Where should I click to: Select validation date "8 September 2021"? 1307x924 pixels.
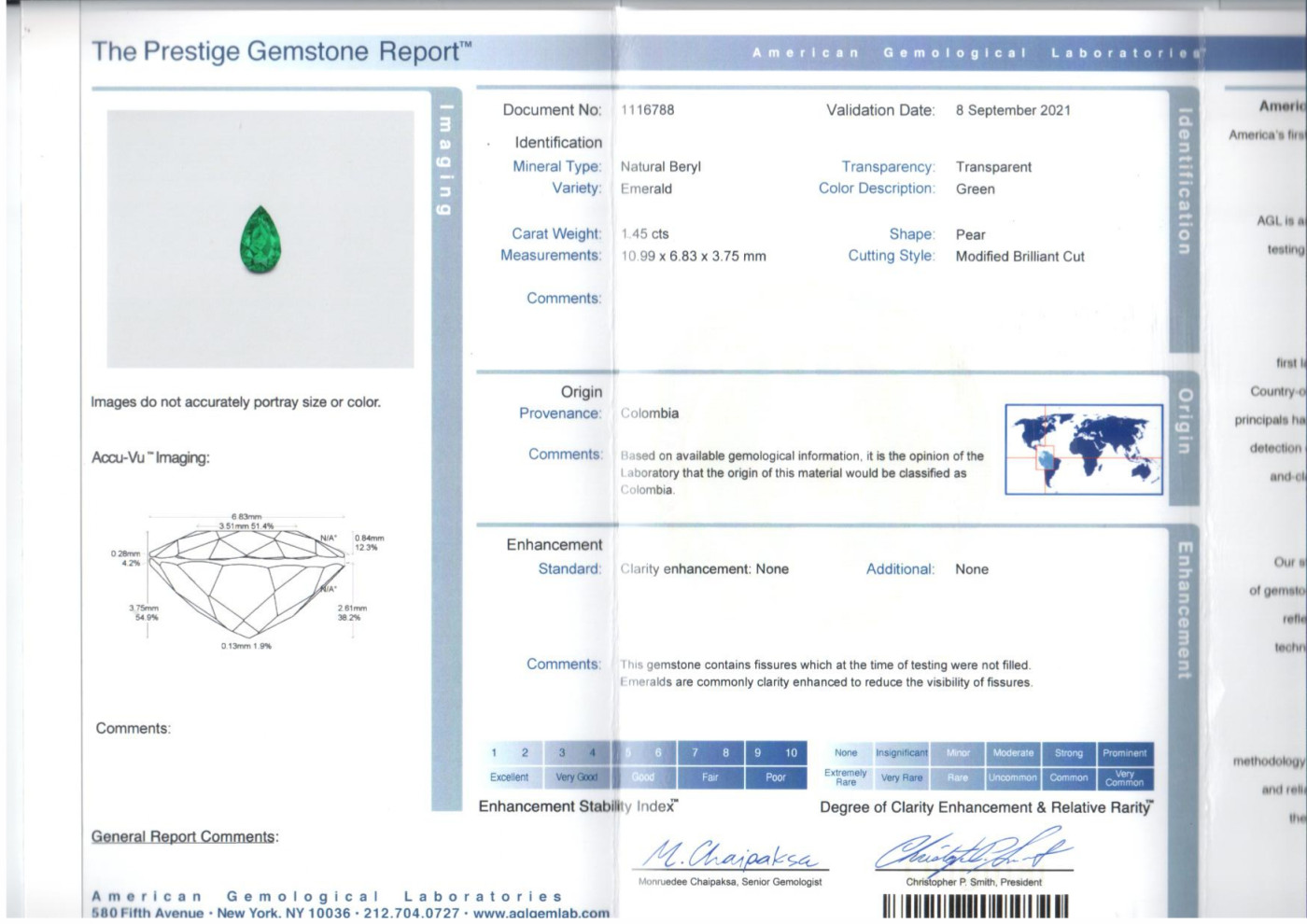1013,110
